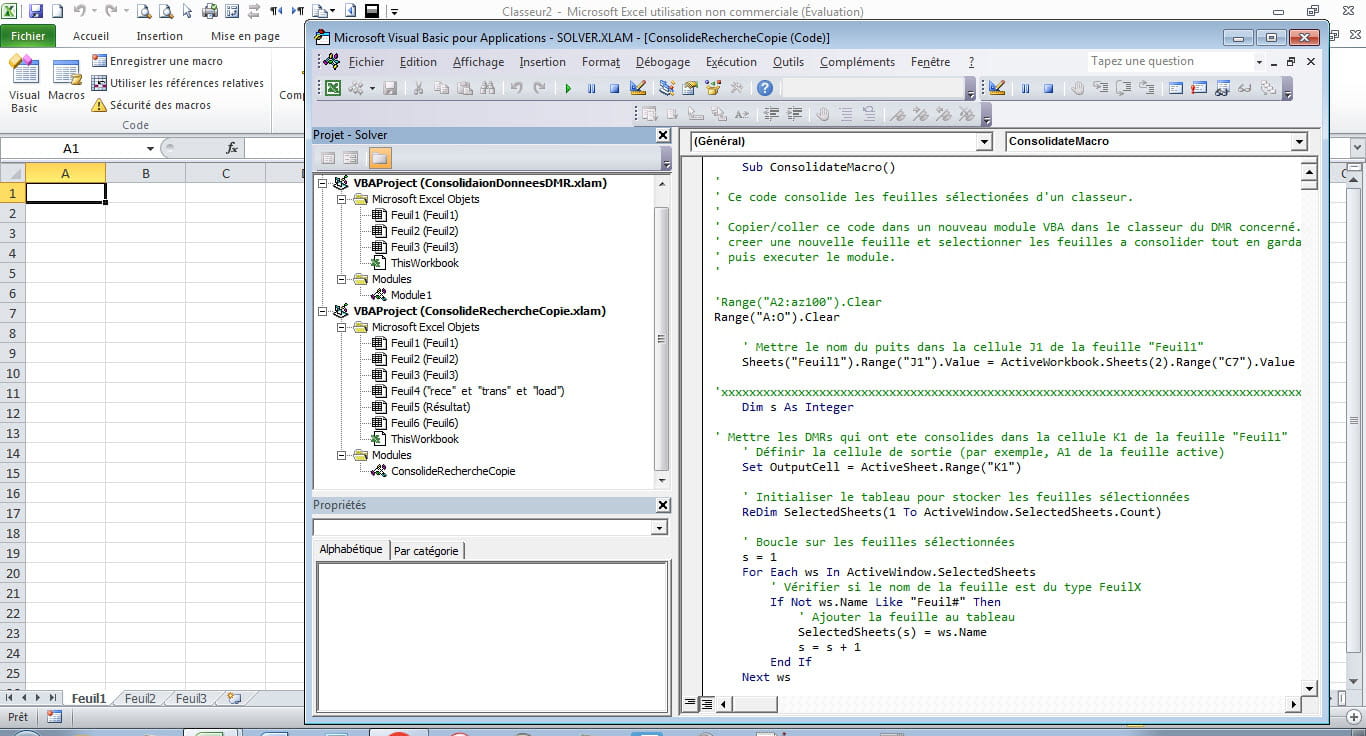The image size is (1366, 736).
Task: Open the ConsolidateMacro procedure dropdown
Action: coord(1299,141)
